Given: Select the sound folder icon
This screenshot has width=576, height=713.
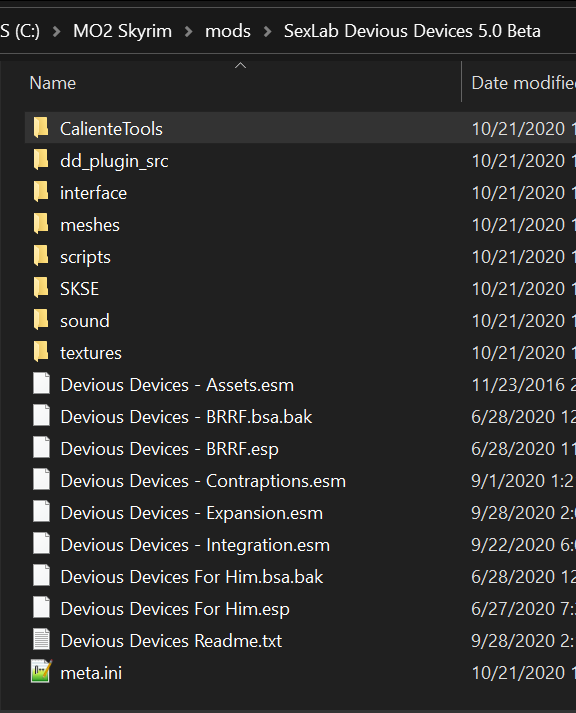Looking at the screenshot, I should 41,320.
